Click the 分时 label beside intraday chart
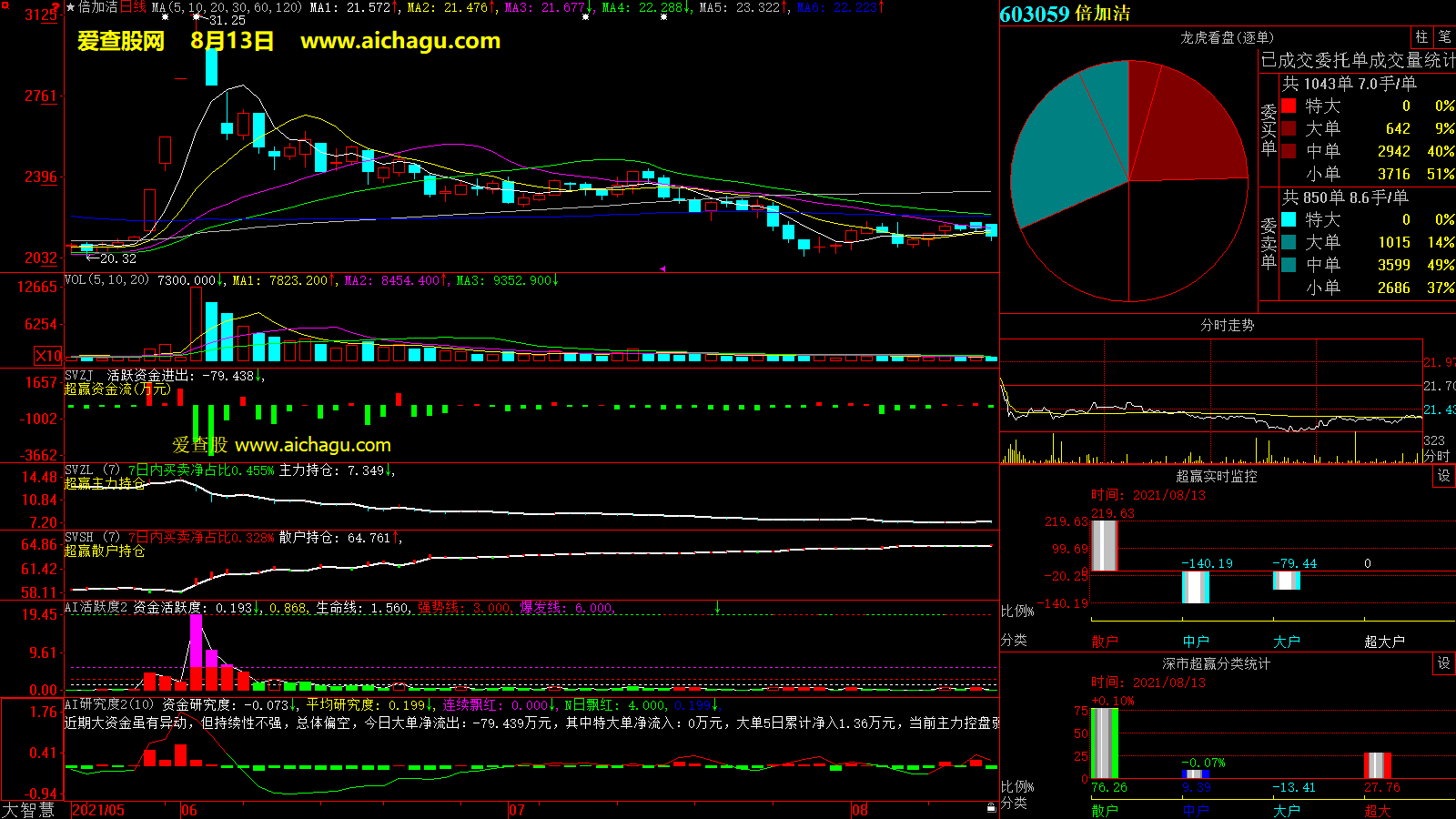Viewport: 1456px width, 819px height. coord(1436,456)
